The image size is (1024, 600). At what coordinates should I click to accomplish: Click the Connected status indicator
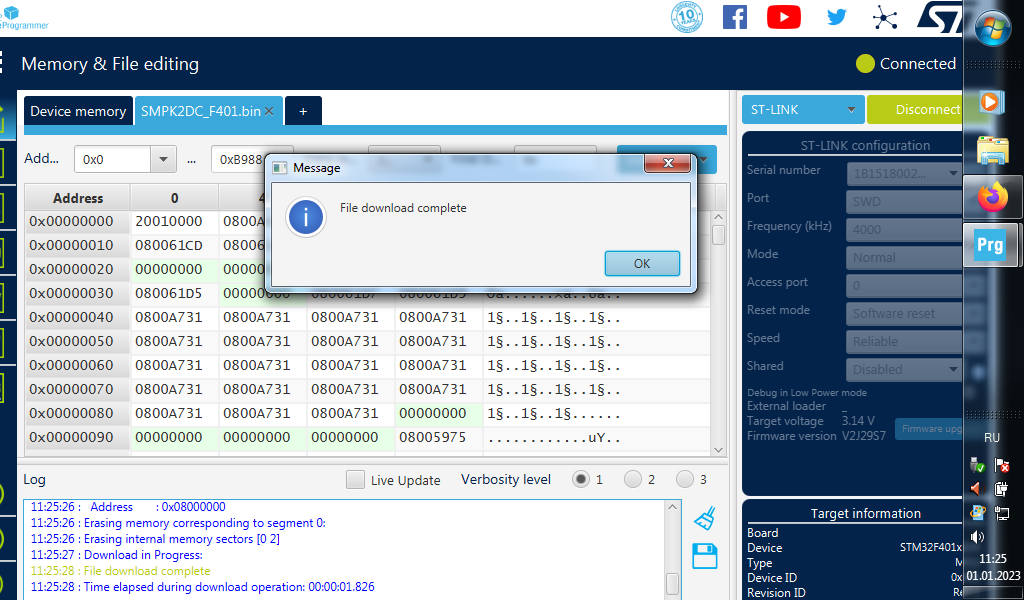tap(906, 63)
